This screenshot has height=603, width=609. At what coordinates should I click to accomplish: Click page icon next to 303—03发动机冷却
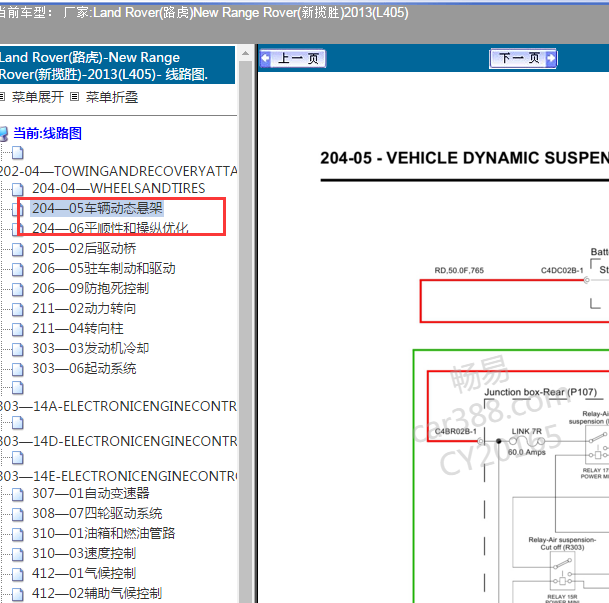click(17, 349)
